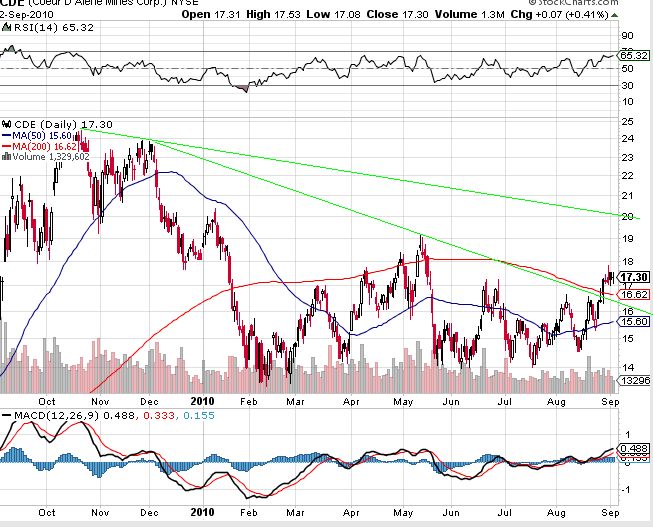Click the 17.30 last-price tag on price axis
Image resolution: width=653 pixels, height=527 pixels.
click(634, 277)
